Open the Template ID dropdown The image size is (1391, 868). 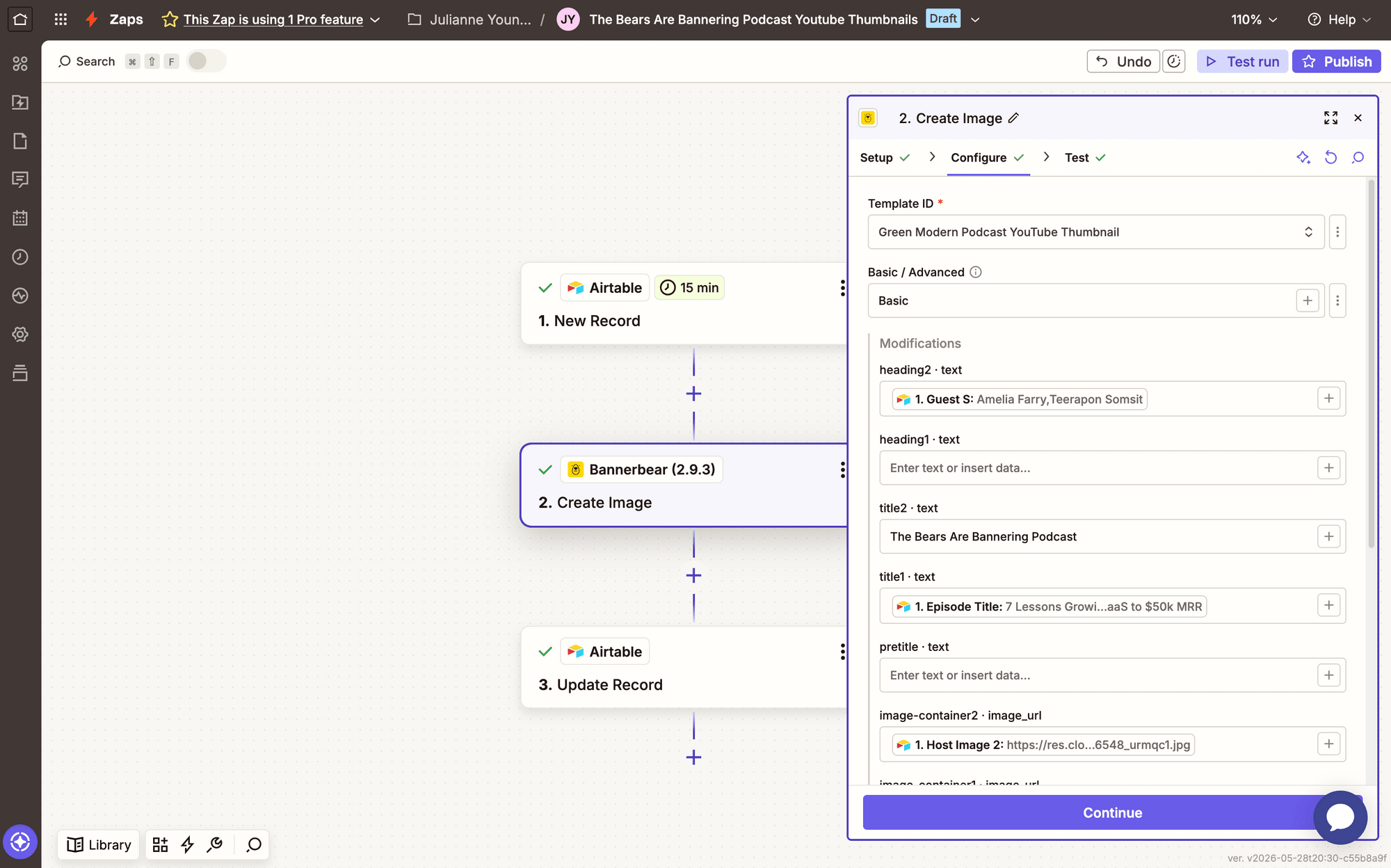[x=1095, y=232]
